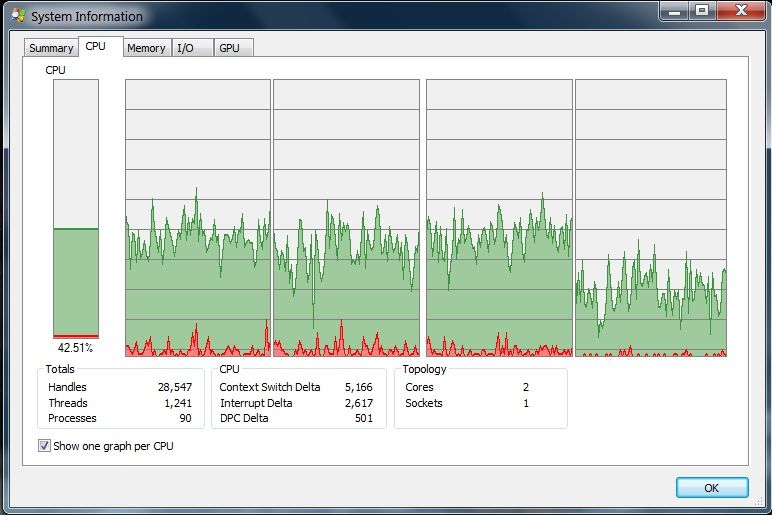Open the Memory tab
This screenshot has height=515, width=772.
(x=147, y=48)
